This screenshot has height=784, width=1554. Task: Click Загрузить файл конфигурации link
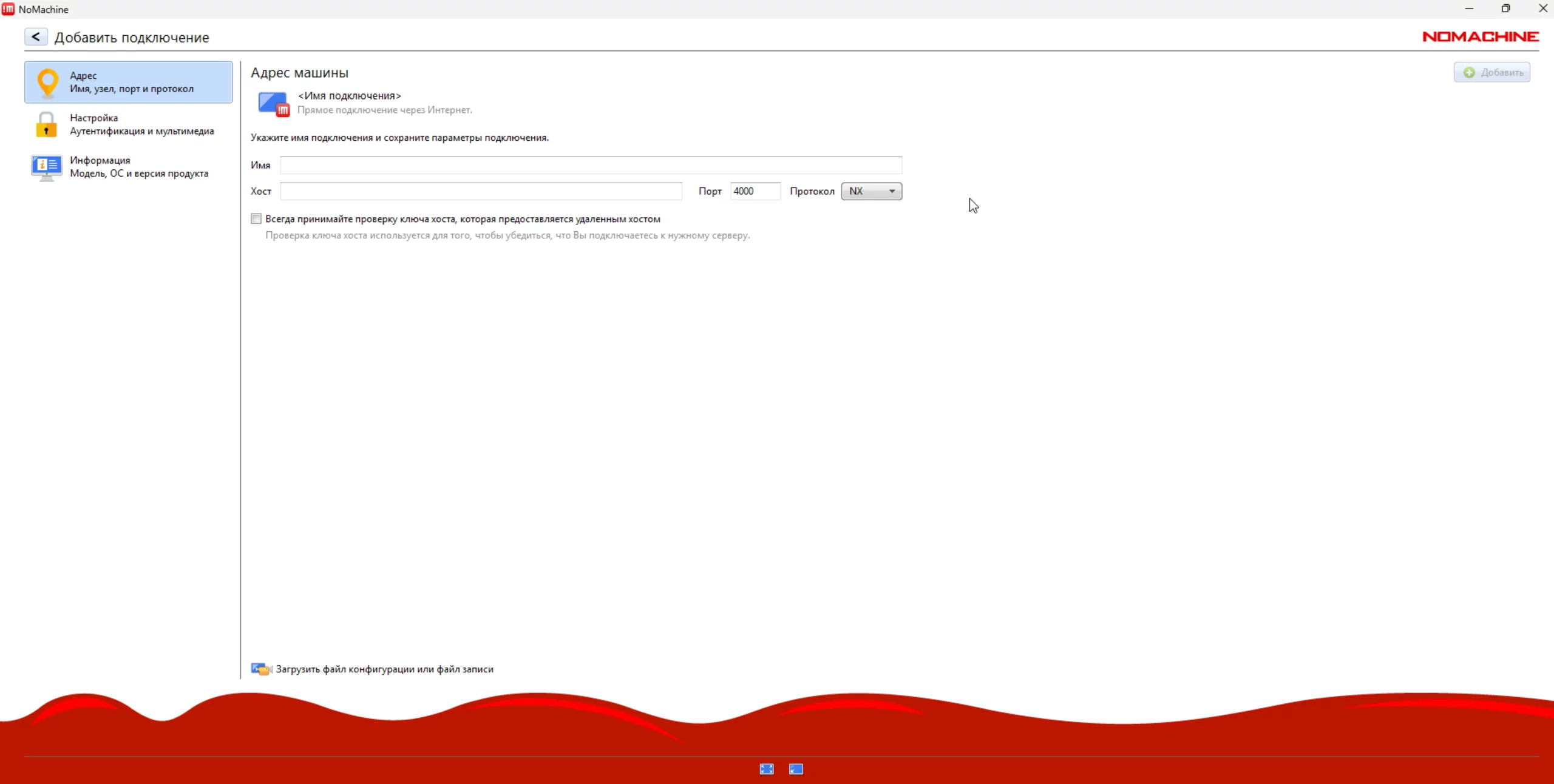pos(384,669)
